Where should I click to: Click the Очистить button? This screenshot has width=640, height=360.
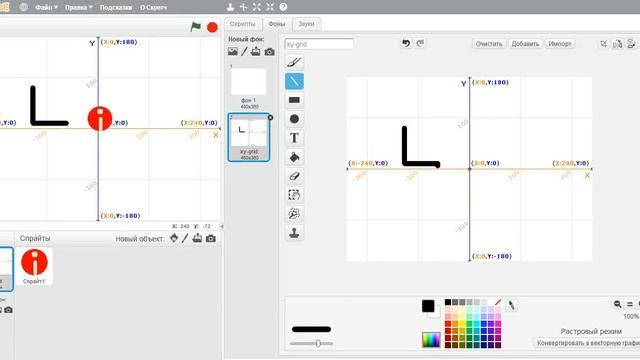coord(489,44)
